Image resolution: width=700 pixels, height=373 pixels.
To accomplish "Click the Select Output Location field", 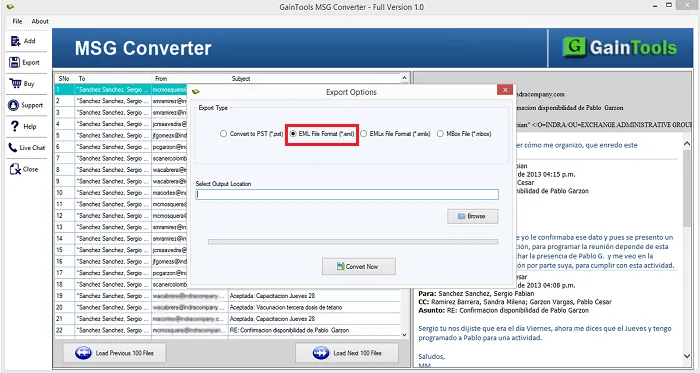I will (x=347, y=195).
